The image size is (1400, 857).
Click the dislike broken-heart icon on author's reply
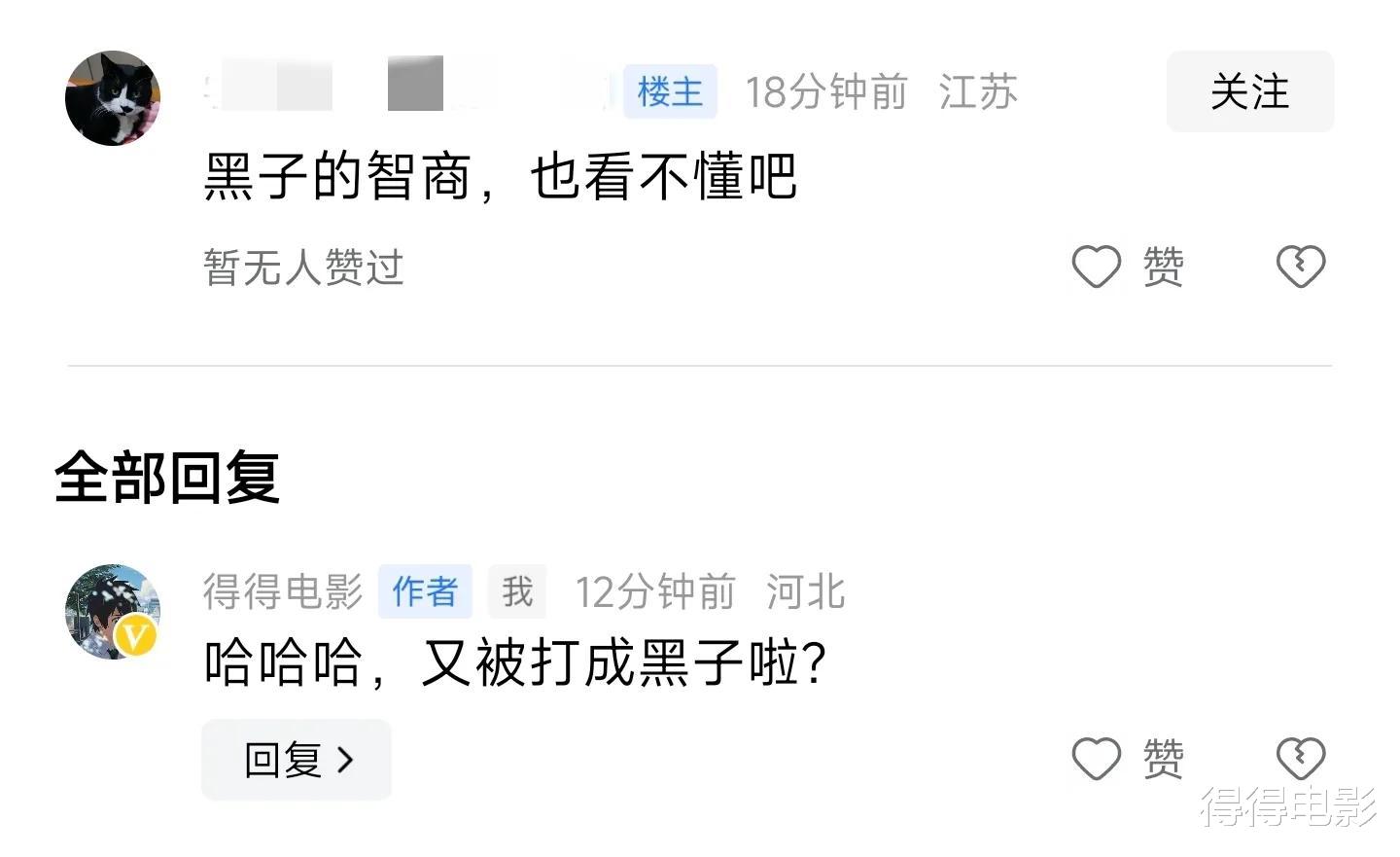click(x=1301, y=757)
